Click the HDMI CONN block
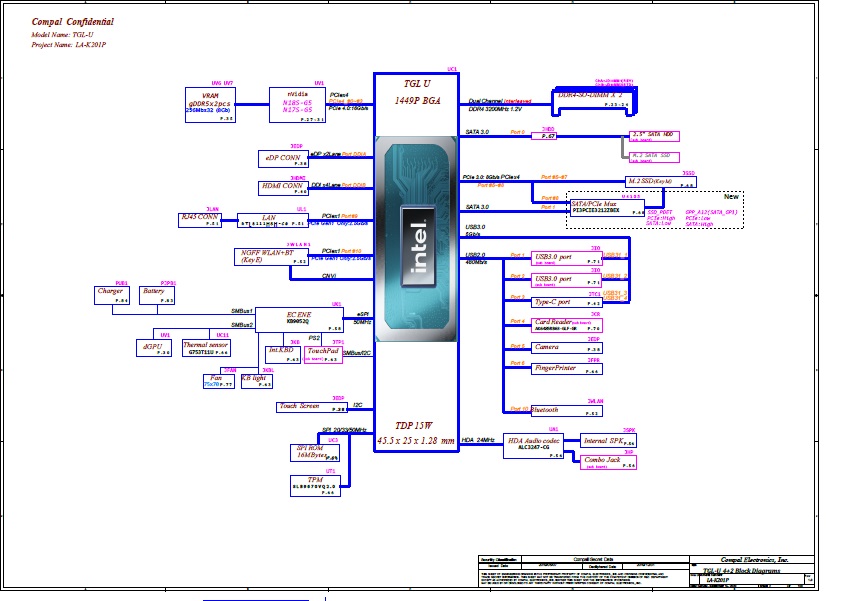 click(283, 188)
